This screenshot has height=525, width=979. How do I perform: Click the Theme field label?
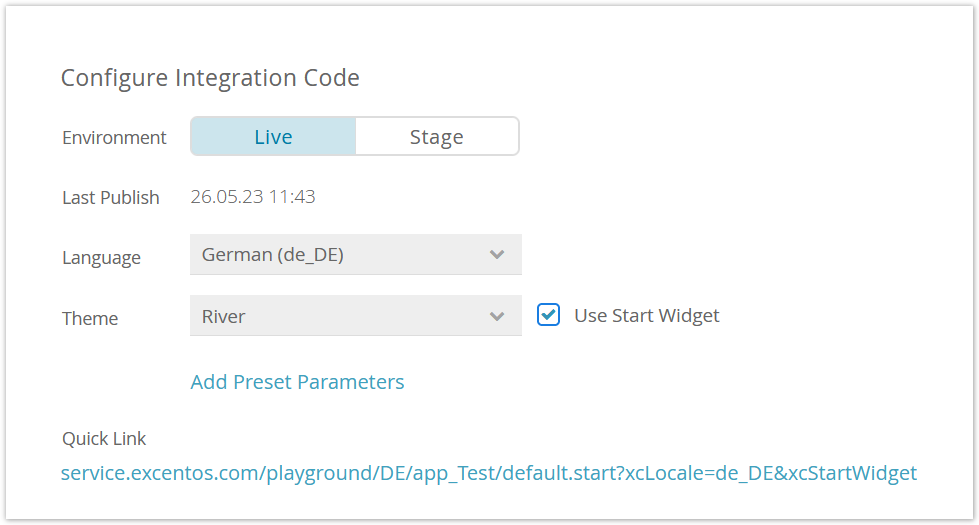click(x=90, y=318)
